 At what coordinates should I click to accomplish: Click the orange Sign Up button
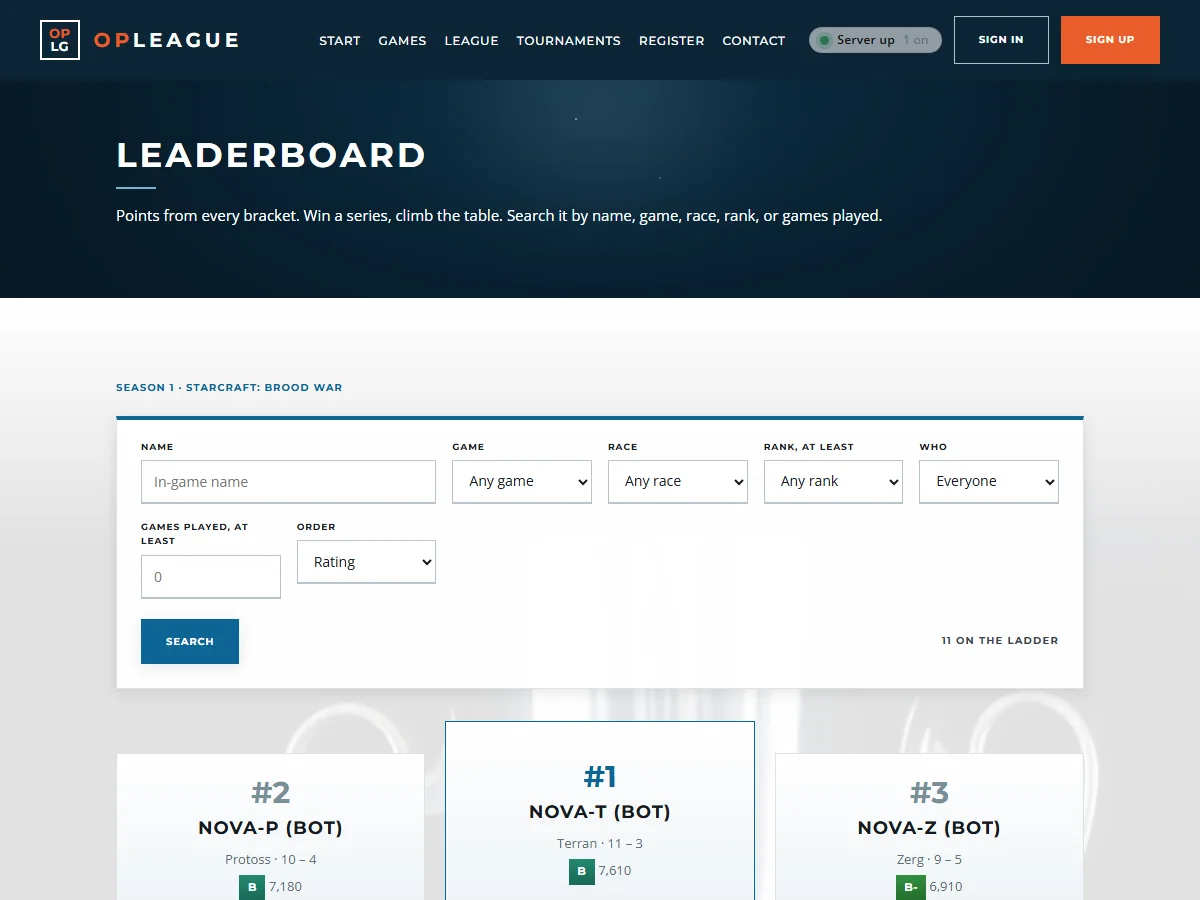pyautogui.click(x=1110, y=40)
